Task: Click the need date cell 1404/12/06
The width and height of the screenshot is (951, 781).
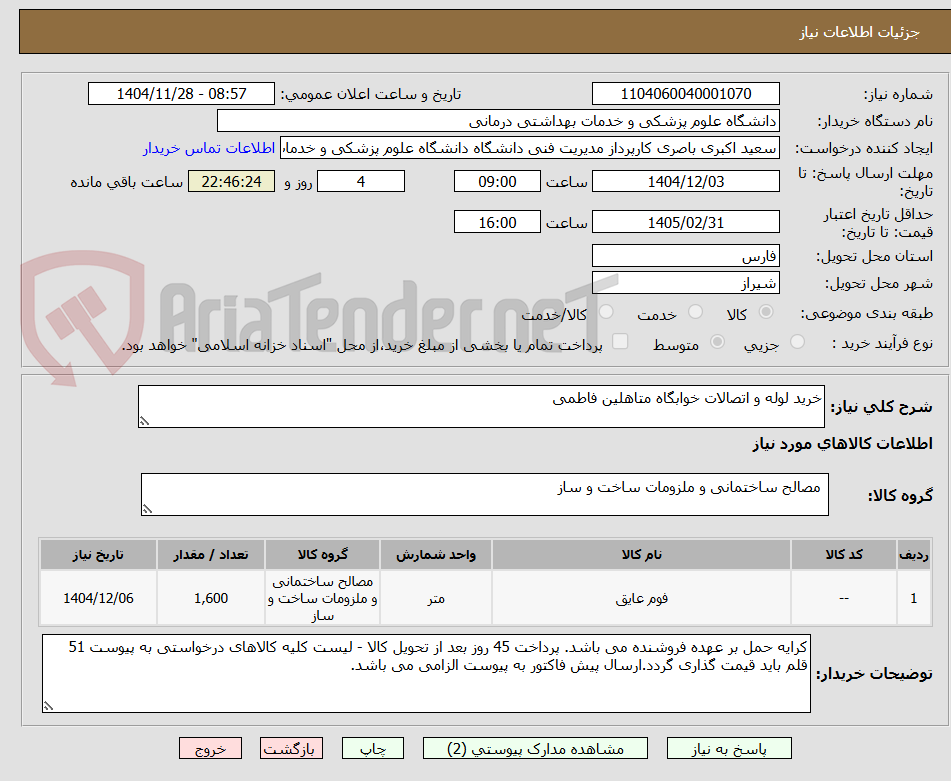Action: 98,598
